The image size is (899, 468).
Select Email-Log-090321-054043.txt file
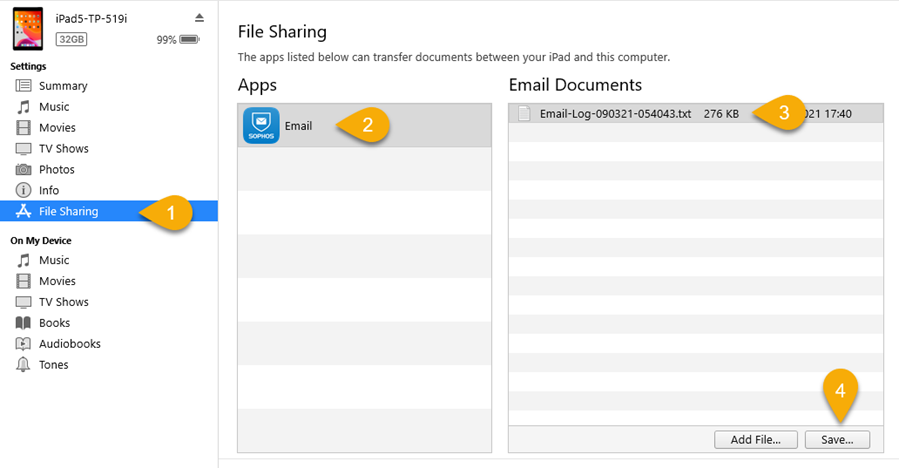pyautogui.click(x=615, y=114)
